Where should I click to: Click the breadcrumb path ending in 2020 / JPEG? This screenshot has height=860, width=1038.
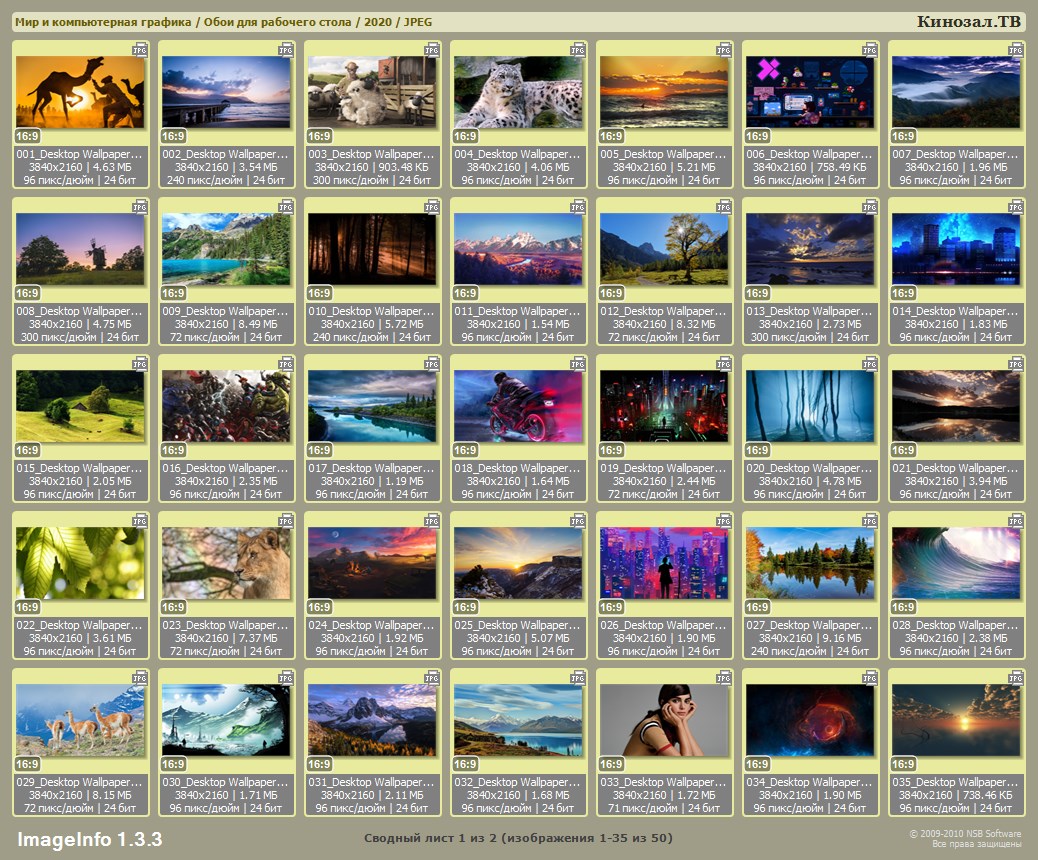coord(217,22)
